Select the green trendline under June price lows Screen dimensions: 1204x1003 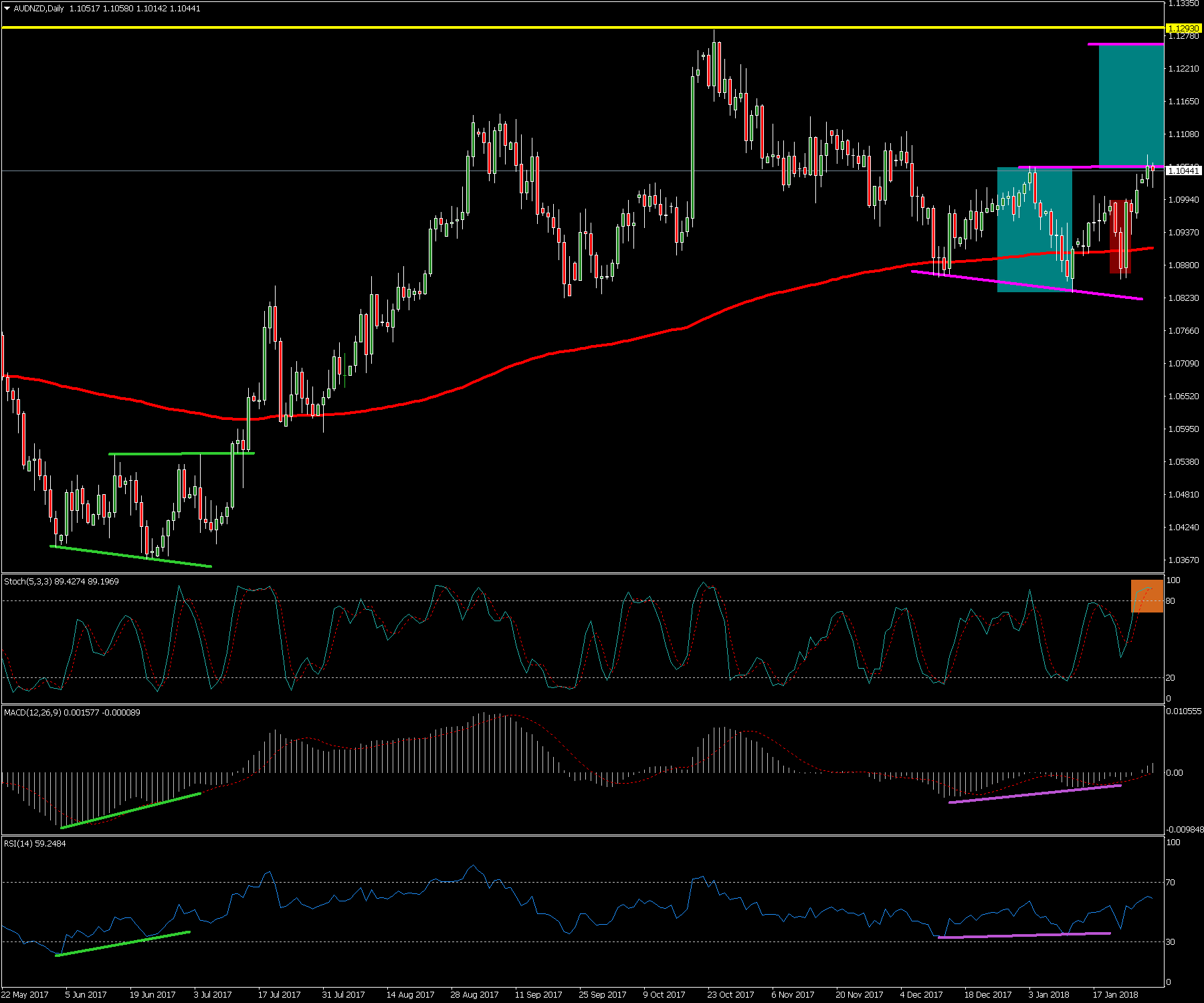pyautogui.click(x=130, y=556)
